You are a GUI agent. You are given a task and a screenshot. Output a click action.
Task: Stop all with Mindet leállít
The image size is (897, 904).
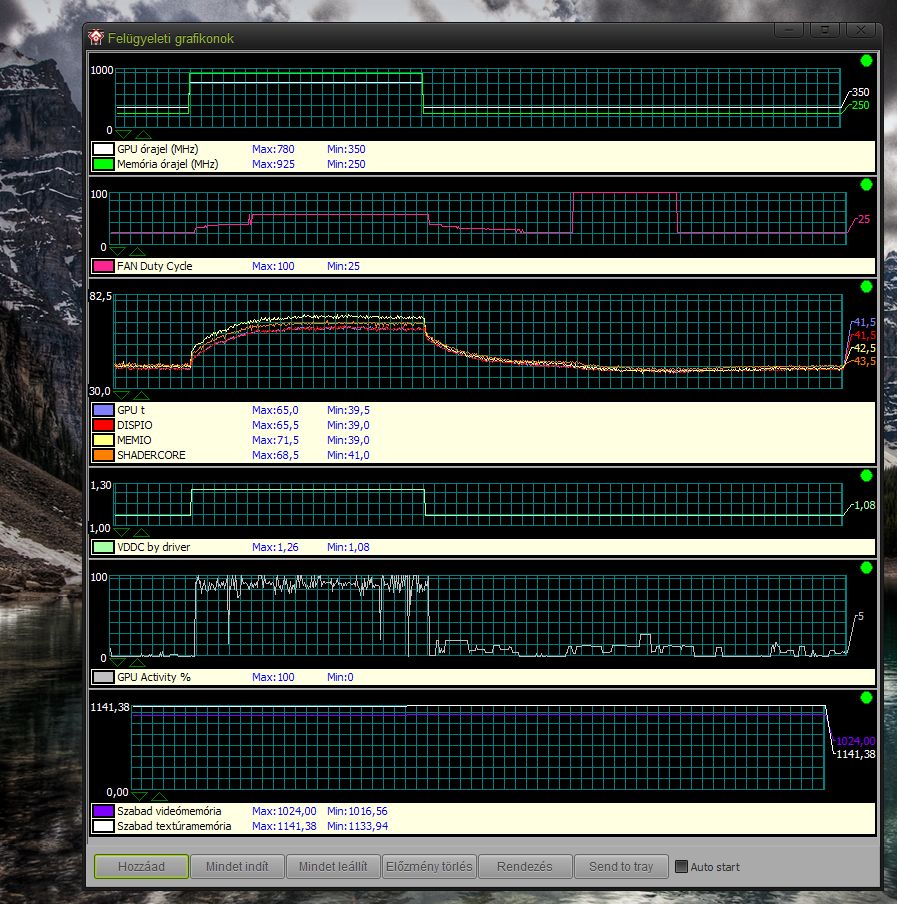pos(333,866)
